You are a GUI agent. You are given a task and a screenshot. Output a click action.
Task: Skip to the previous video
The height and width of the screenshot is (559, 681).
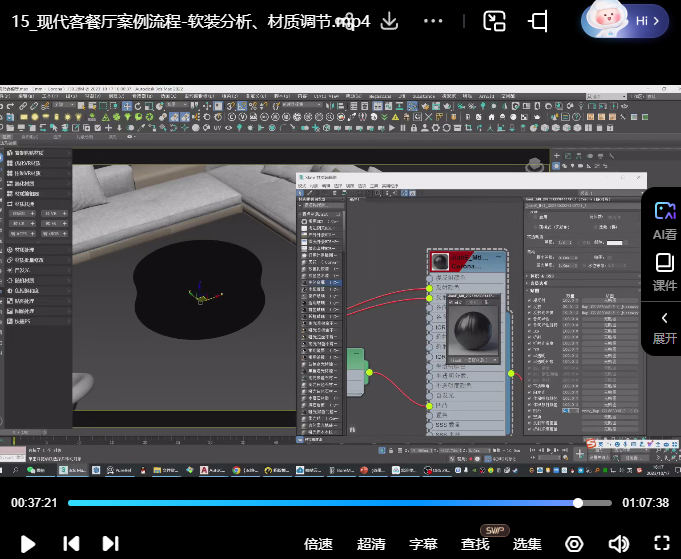click(71, 543)
